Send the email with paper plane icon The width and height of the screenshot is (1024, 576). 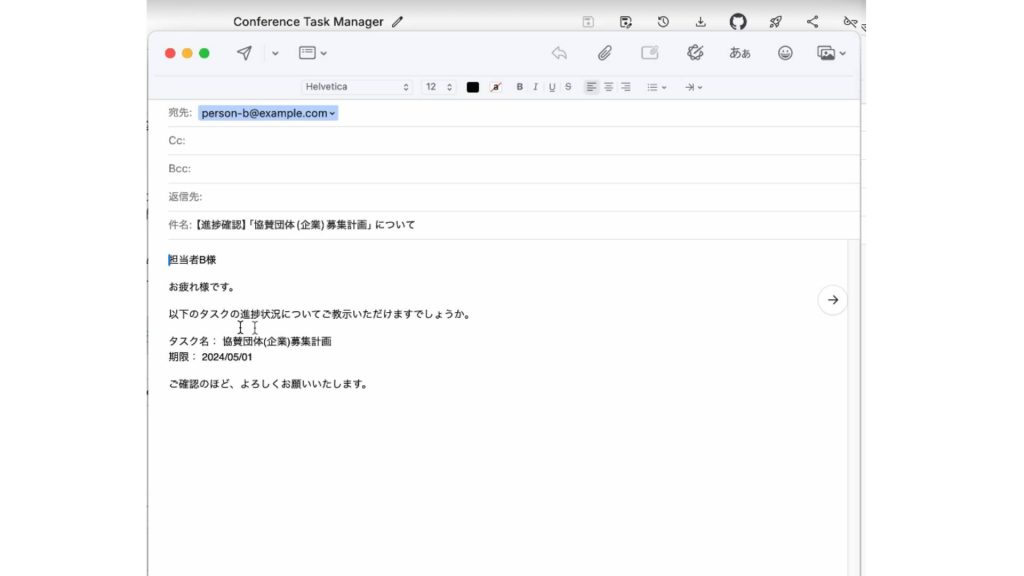(x=244, y=53)
